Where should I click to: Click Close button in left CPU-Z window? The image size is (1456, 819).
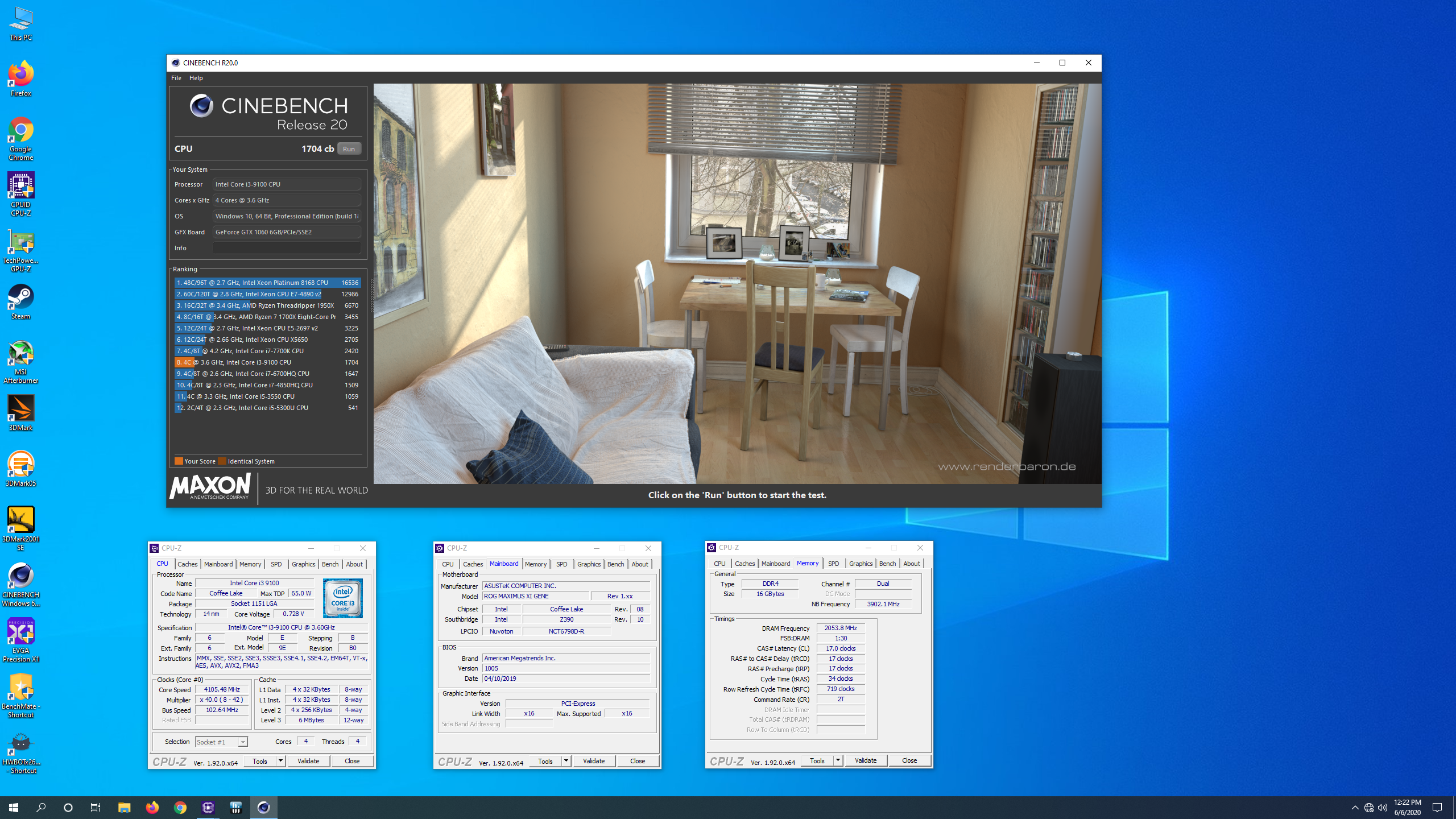click(x=352, y=761)
